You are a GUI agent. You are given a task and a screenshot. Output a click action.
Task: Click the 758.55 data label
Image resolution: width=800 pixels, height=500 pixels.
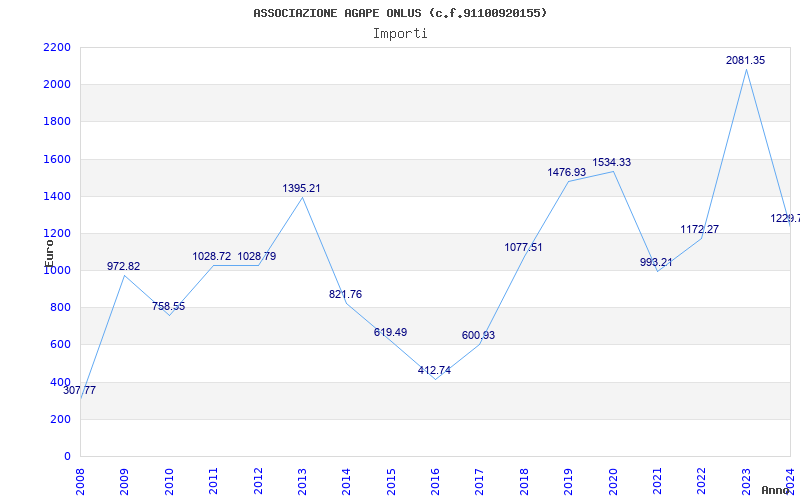click(x=168, y=307)
